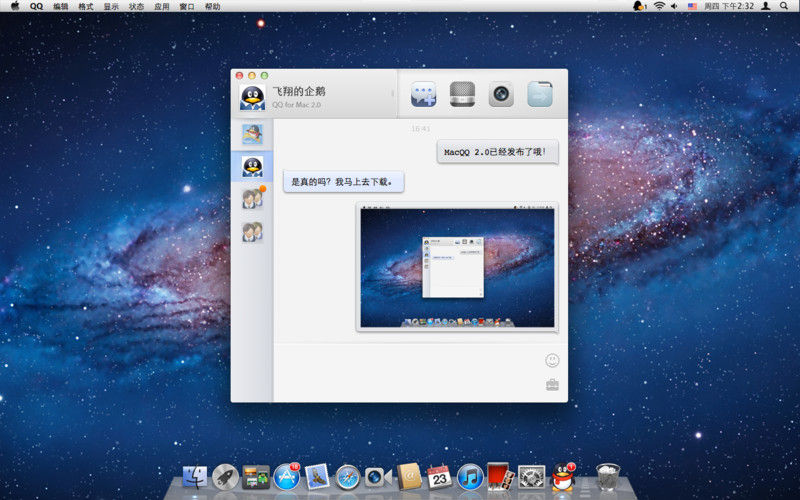Image resolution: width=800 pixels, height=500 pixels.
Task: Click the add-to-conversation chat bubble icon
Action: 423,94
